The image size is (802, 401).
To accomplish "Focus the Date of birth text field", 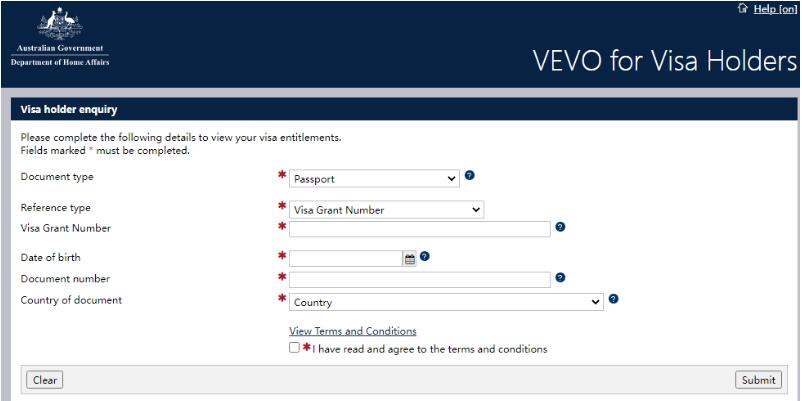I will [346, 259].
